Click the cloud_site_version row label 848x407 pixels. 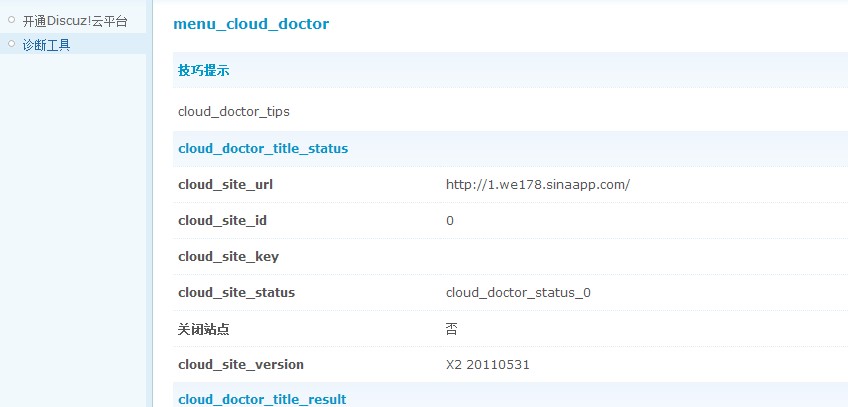pos(240,364)
